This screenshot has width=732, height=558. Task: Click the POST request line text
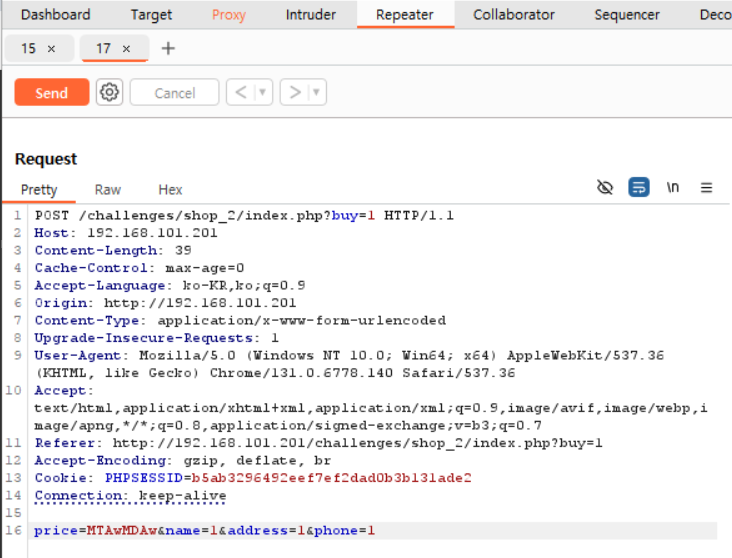[244, 215]
